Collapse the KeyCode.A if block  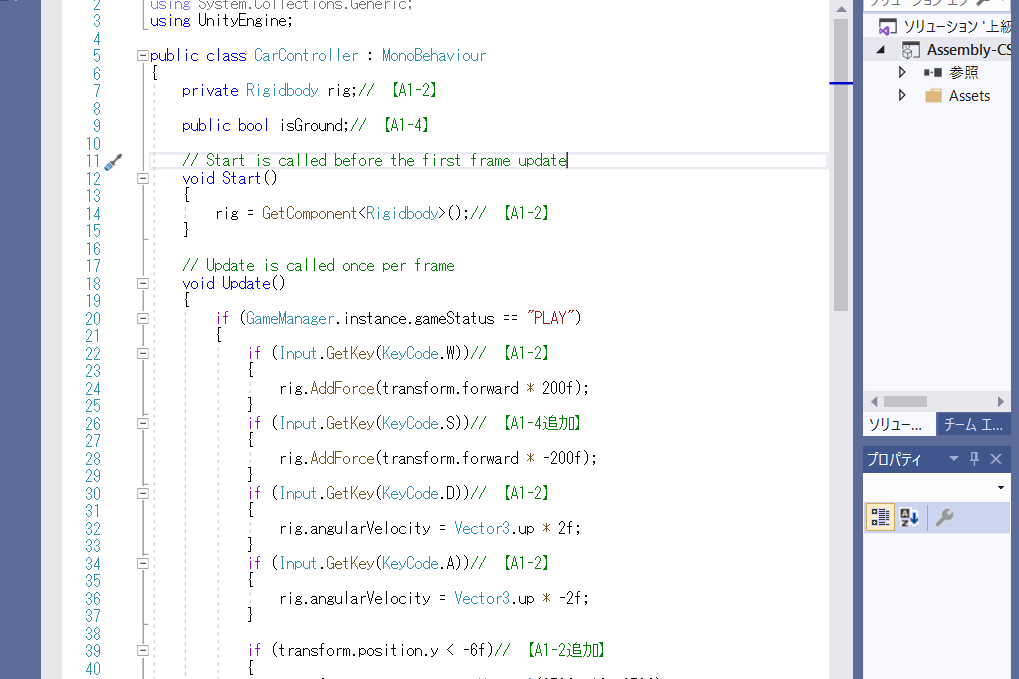coord(142,564)
